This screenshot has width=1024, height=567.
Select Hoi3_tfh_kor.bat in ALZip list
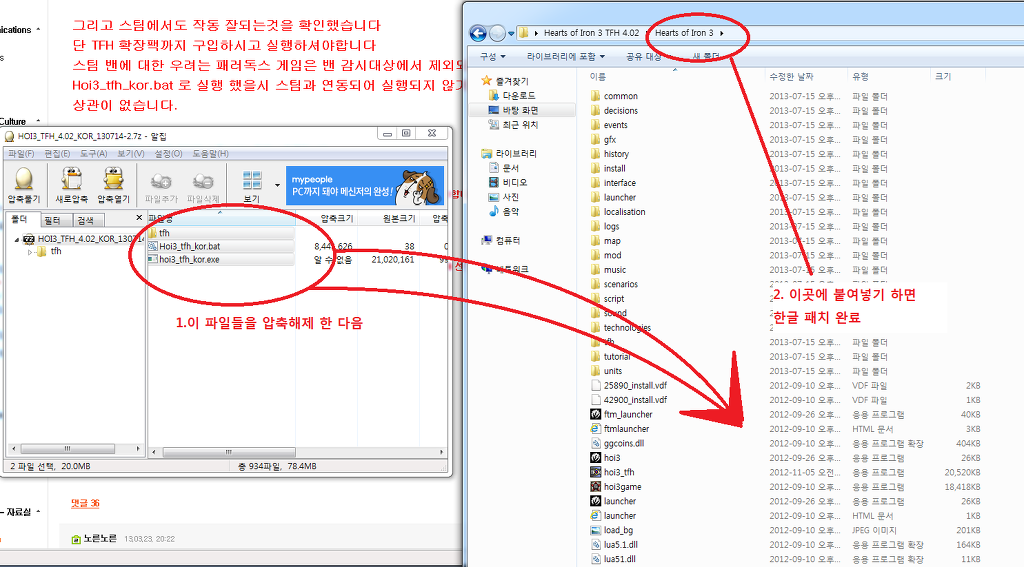click(184, 246)
